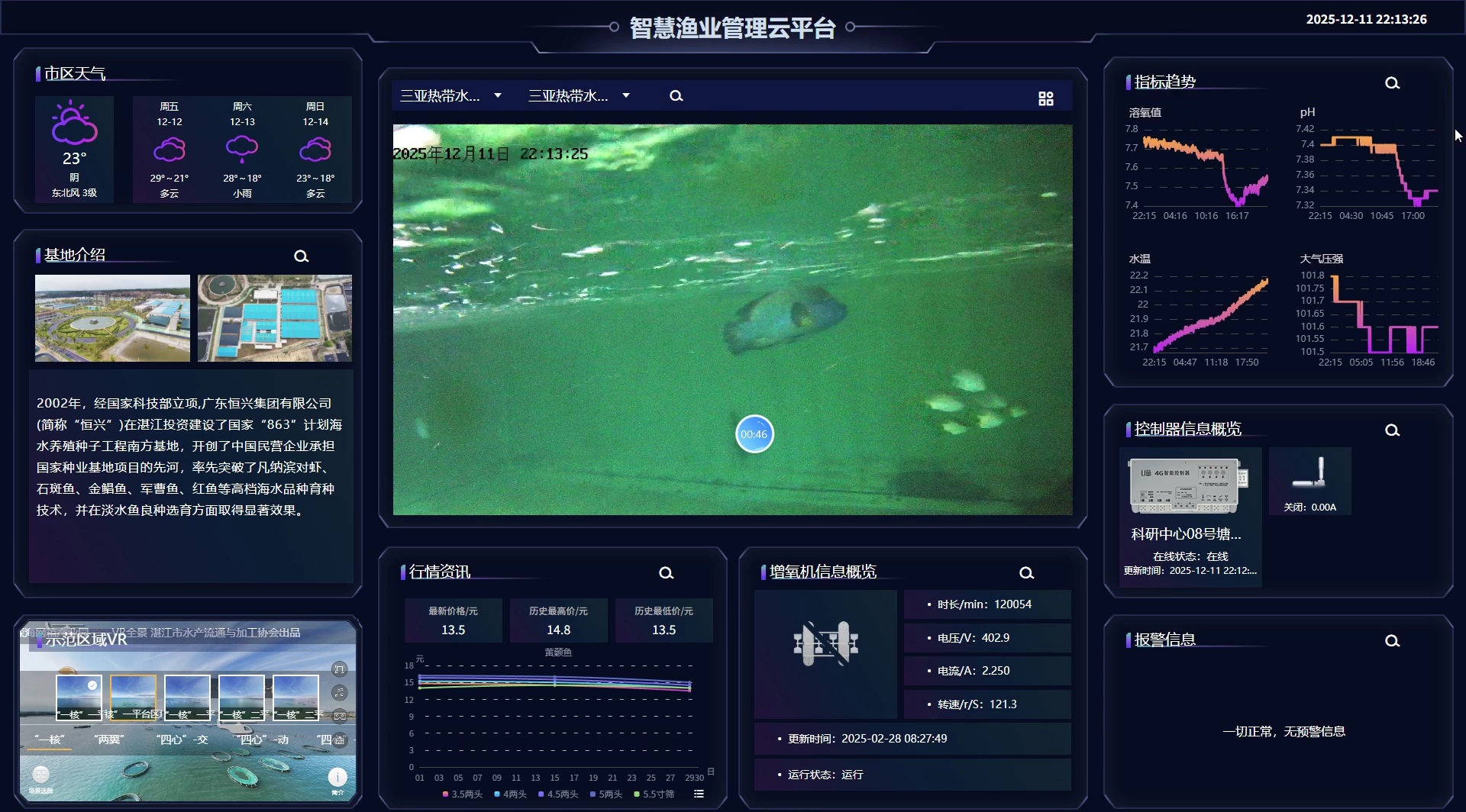
Task: Click search icon in 基地介绍 panel
Action: click(301, 256)
